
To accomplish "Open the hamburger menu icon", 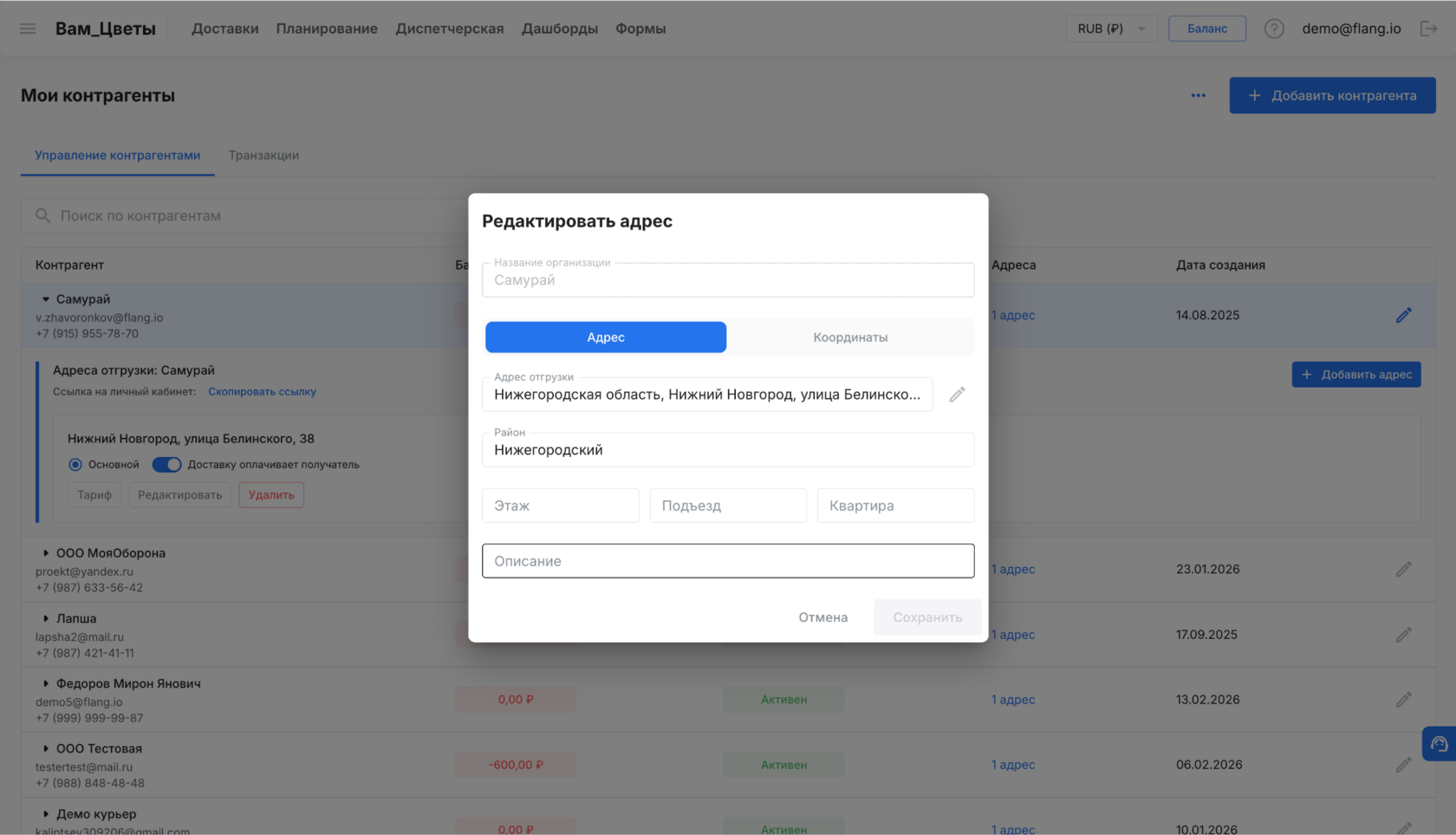I will tap(28, 29).
